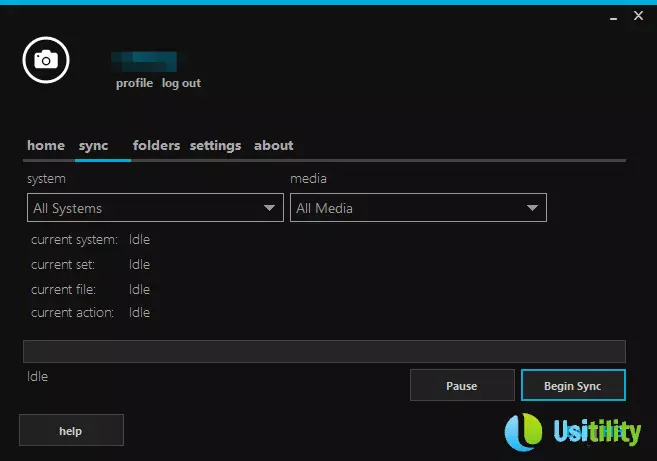Click the sync progress bar
Screen dimensions: 657x461
coord(324,351)
